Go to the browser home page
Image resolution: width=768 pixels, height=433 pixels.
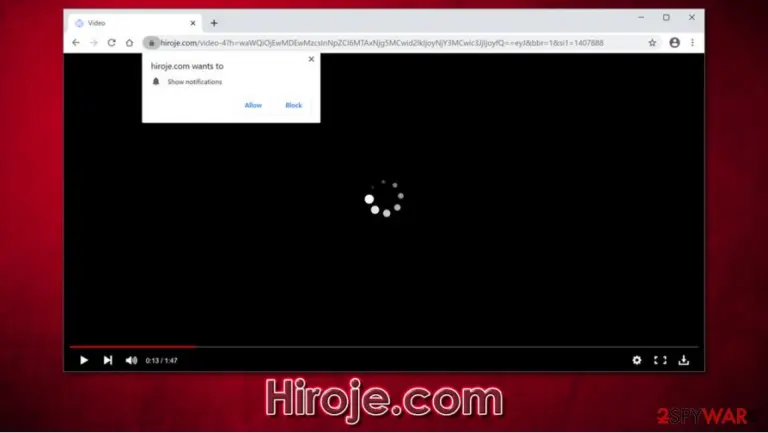(129, 43)
